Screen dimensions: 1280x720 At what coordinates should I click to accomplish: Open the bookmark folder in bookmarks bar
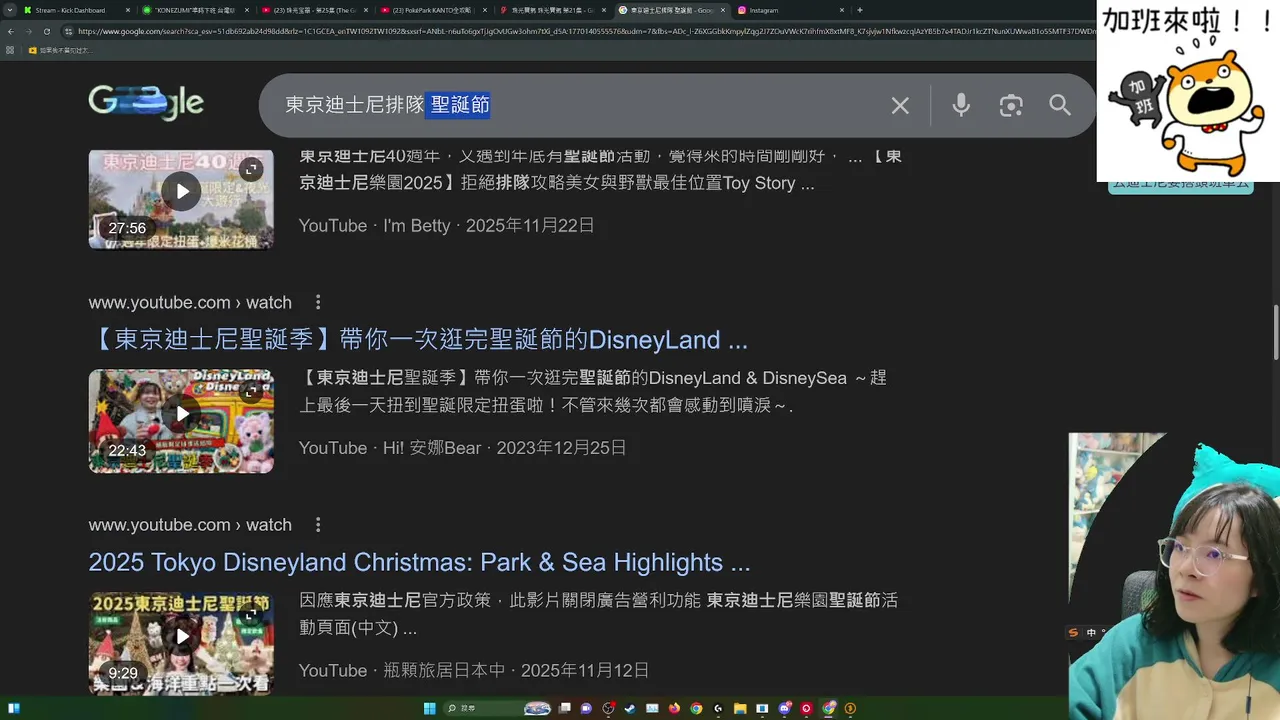(x=60, y=50)
